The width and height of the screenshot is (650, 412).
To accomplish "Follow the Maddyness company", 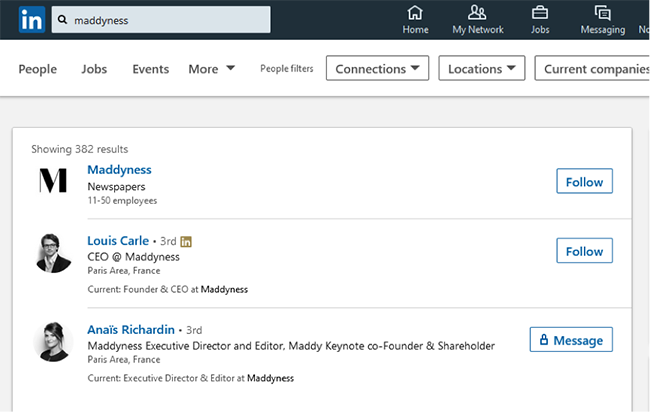I will coord(585,181).
